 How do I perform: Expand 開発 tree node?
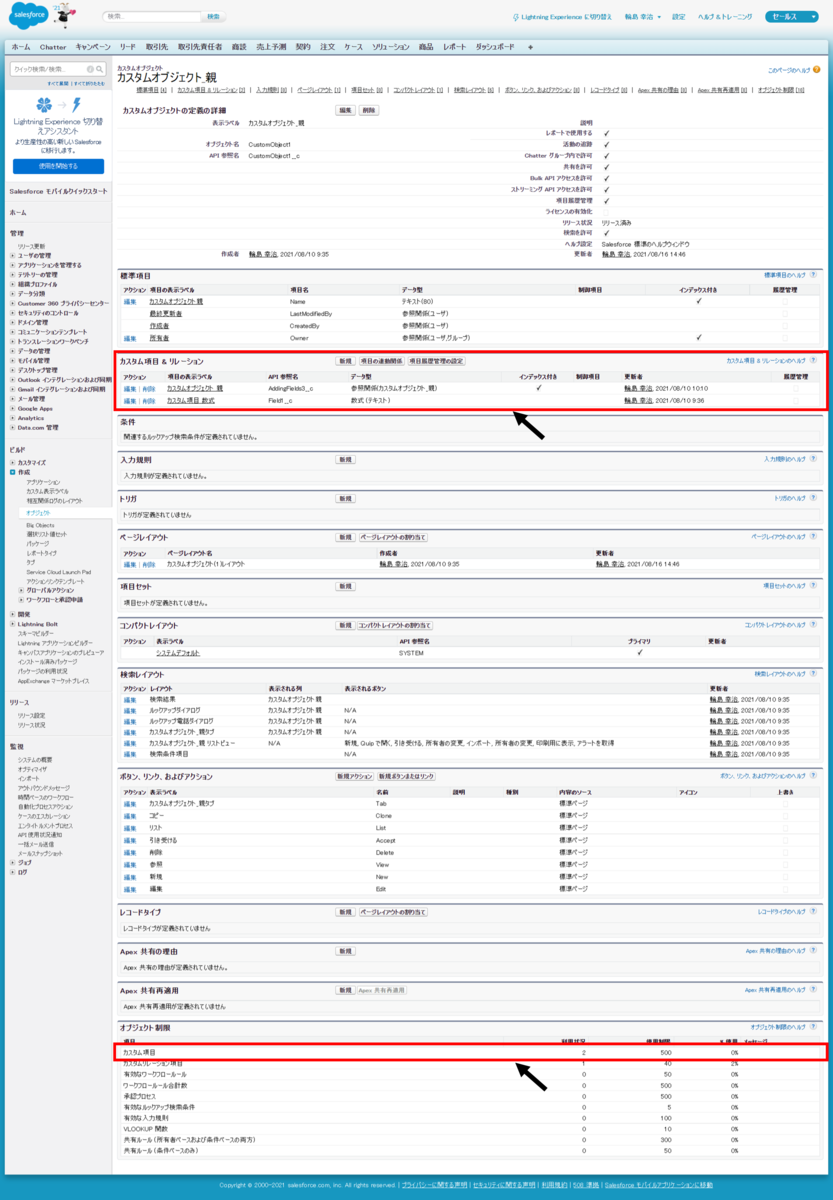[x=13, y=614]
